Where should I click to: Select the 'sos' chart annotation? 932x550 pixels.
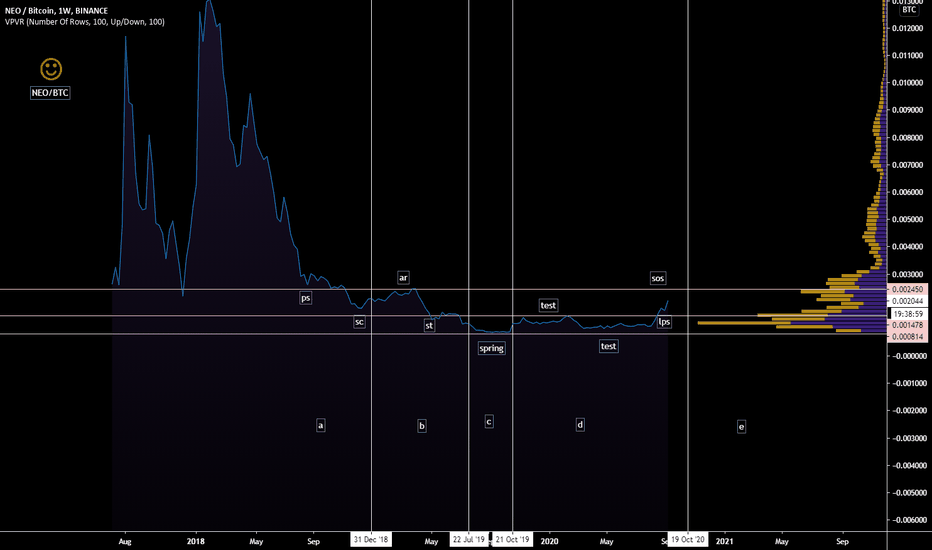click(x=657, y=278)
